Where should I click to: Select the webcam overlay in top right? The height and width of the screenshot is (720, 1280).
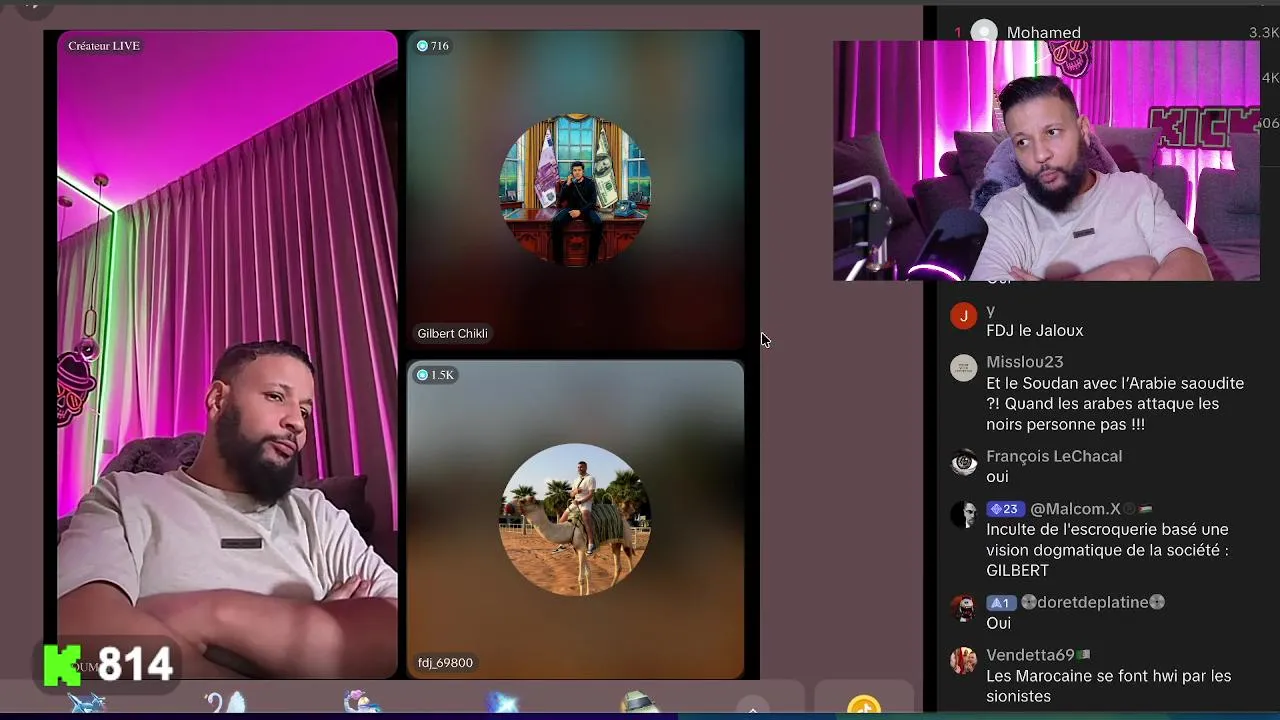tap(1046, 160)
